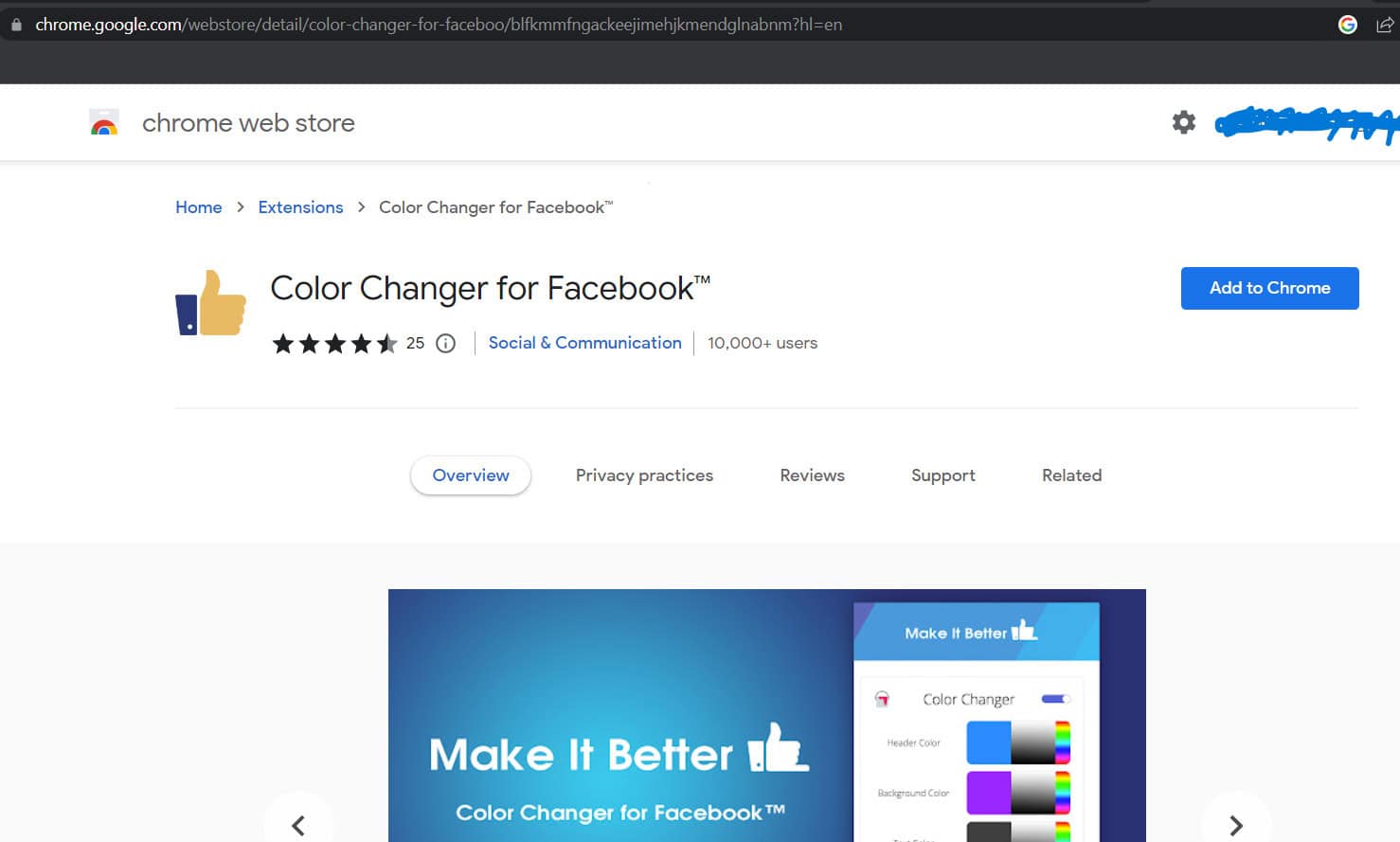Click the Color Changer for Facebook heading
Screen dimensions: 1400x842
tap(490, 288)
